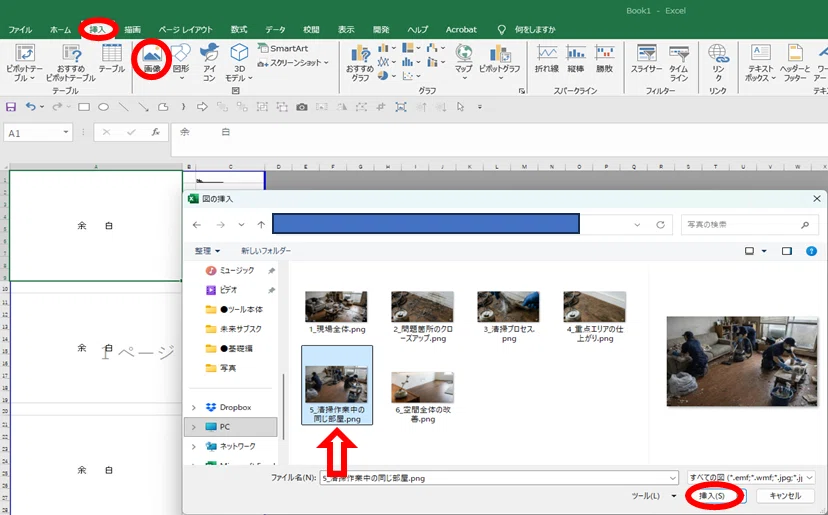Click the 新しいフォルダー button

(x=266, y=251)
